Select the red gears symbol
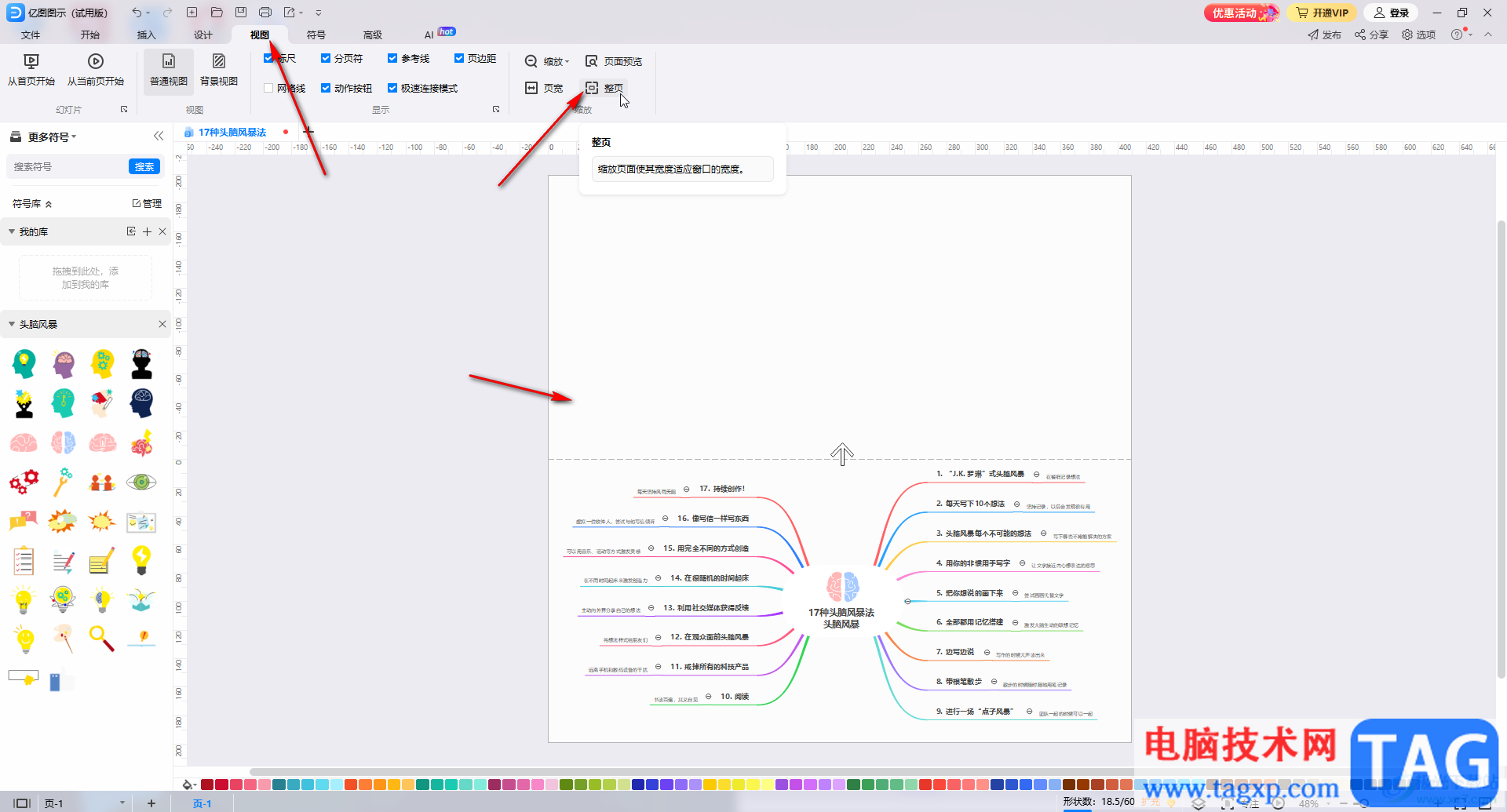The image size is (1507, 812). coord(24,482)
